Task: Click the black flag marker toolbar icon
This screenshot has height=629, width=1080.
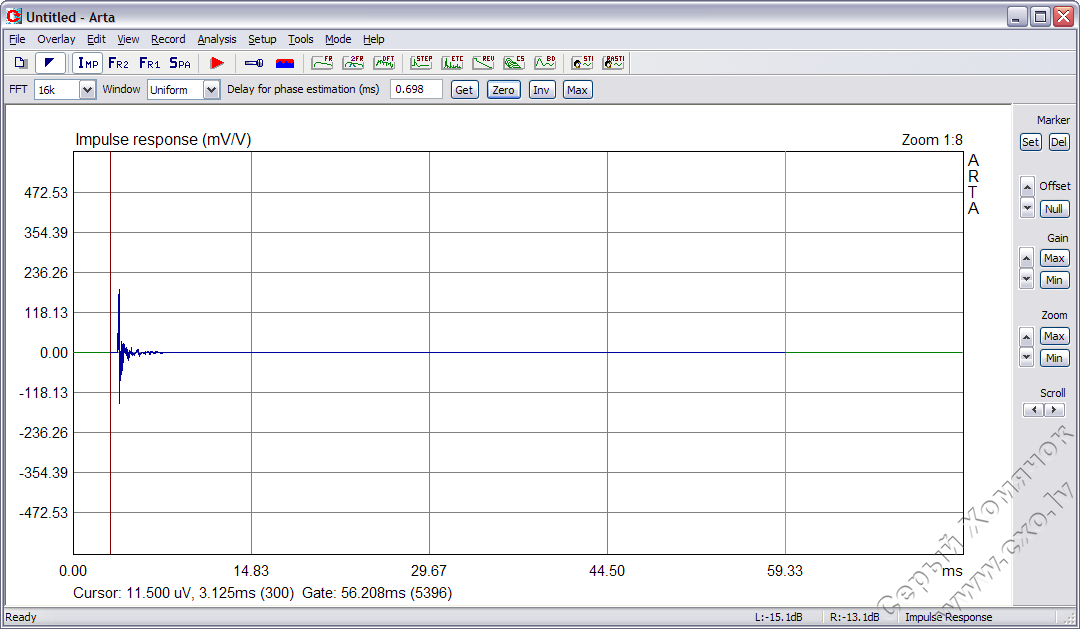Action: (x=50, y=63)
